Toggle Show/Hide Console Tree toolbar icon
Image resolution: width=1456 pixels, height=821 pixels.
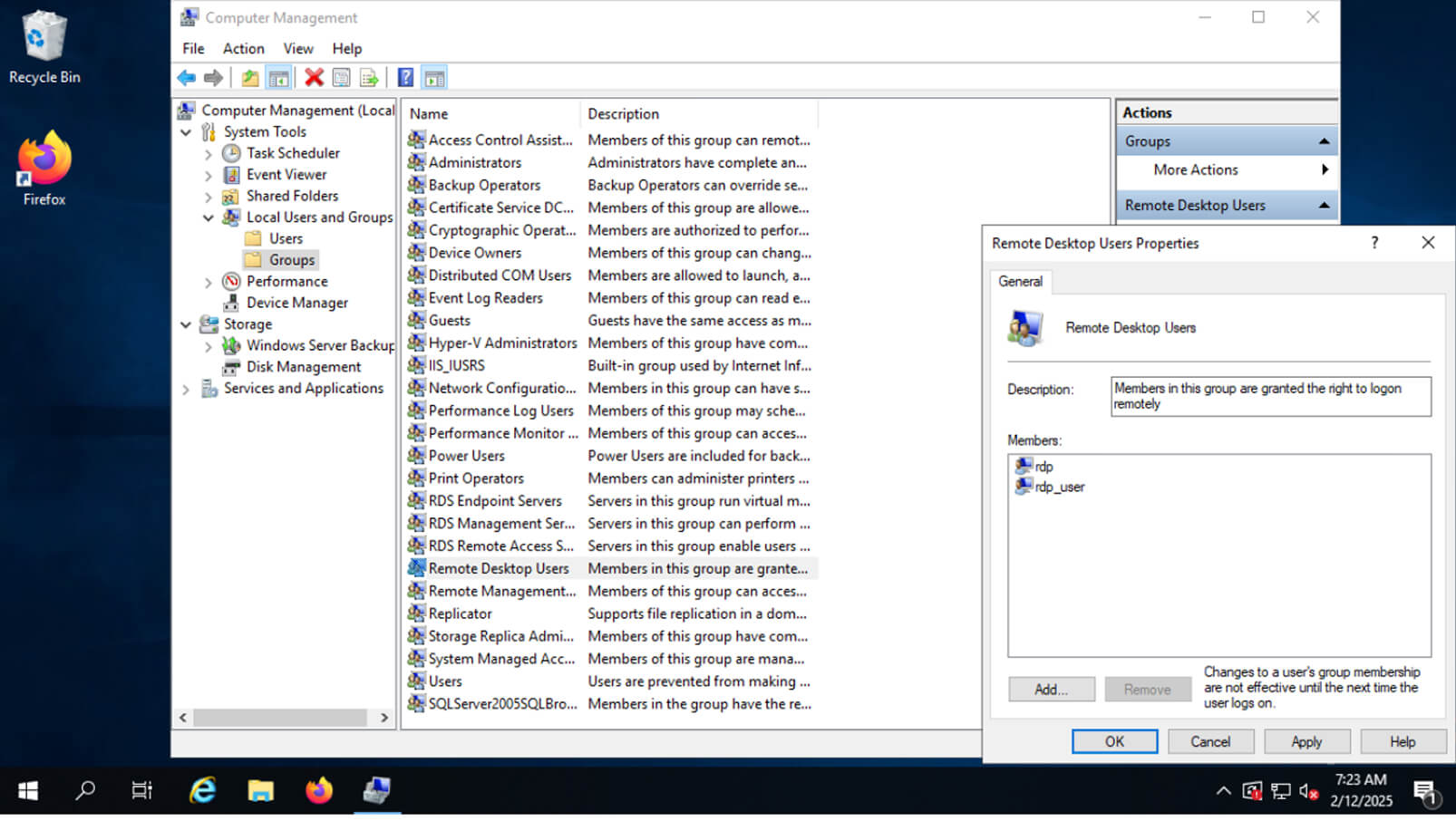tap(279, 78)
